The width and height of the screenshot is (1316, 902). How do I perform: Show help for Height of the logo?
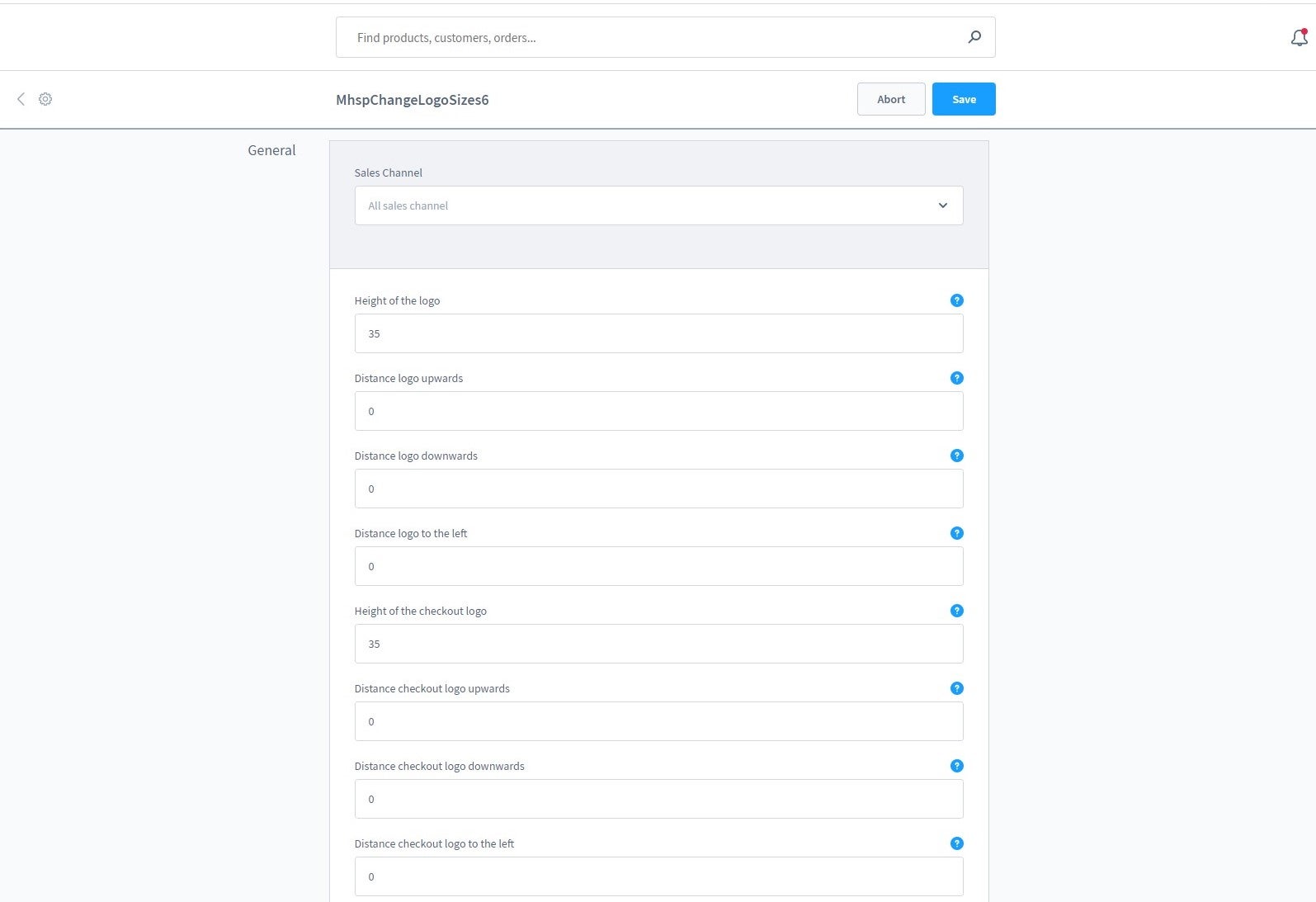[956, 300]
